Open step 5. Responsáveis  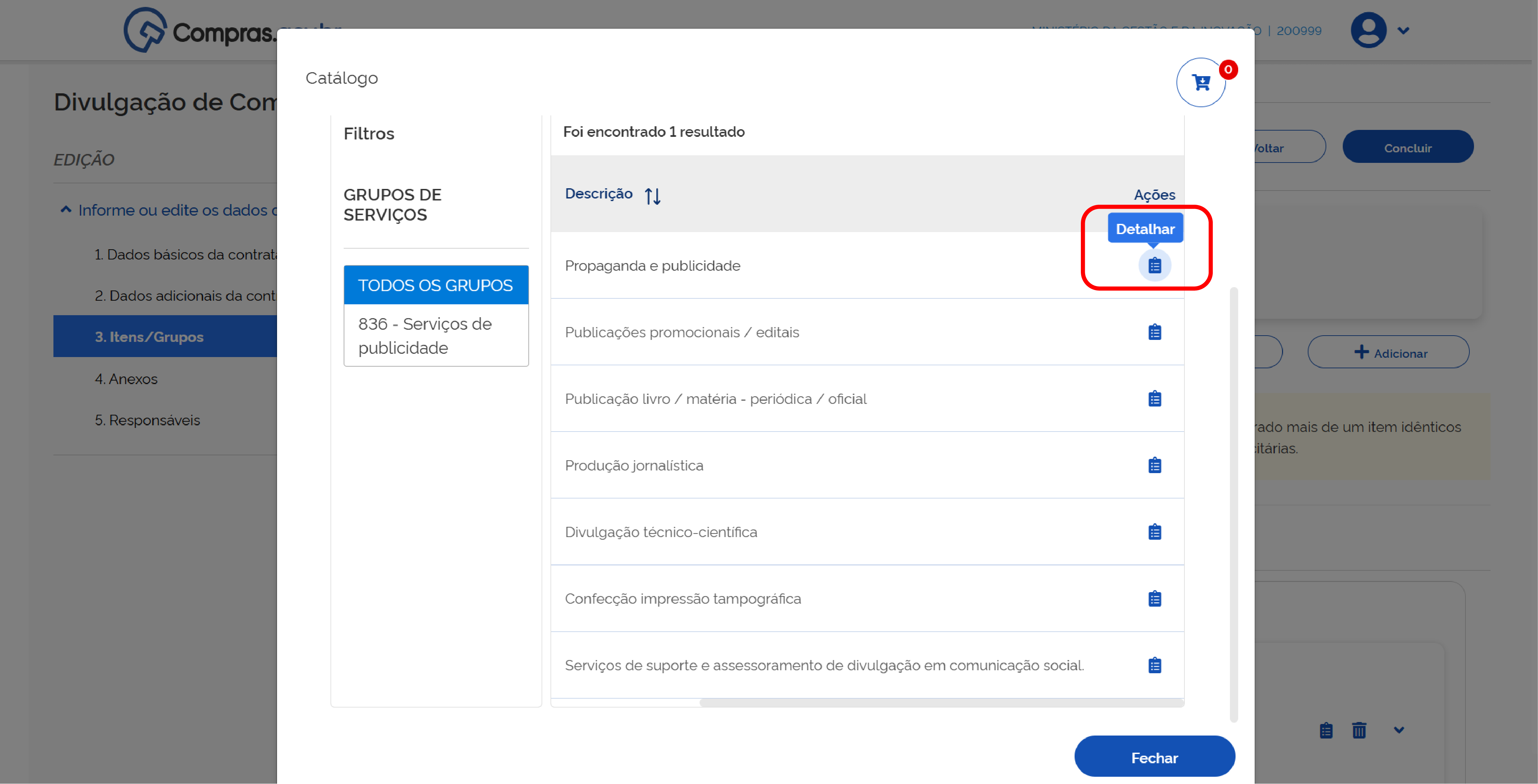147,420
